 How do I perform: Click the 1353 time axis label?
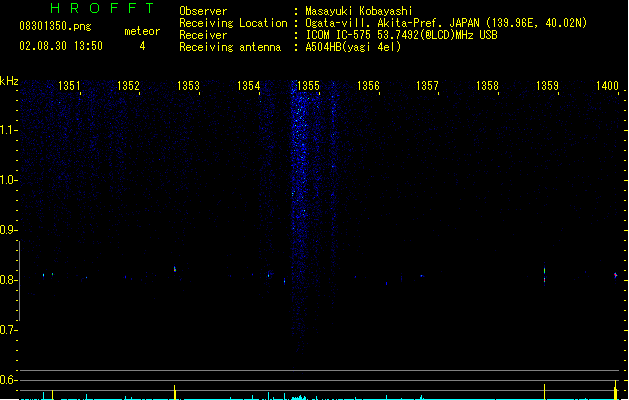(188, 86)
